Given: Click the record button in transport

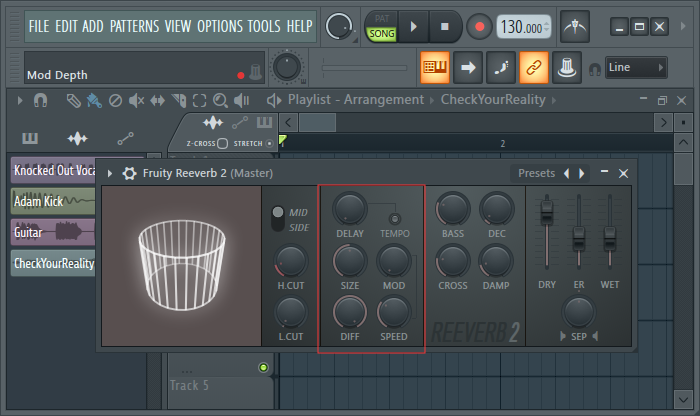Looking at the screenshot, I should click(481, 26).
